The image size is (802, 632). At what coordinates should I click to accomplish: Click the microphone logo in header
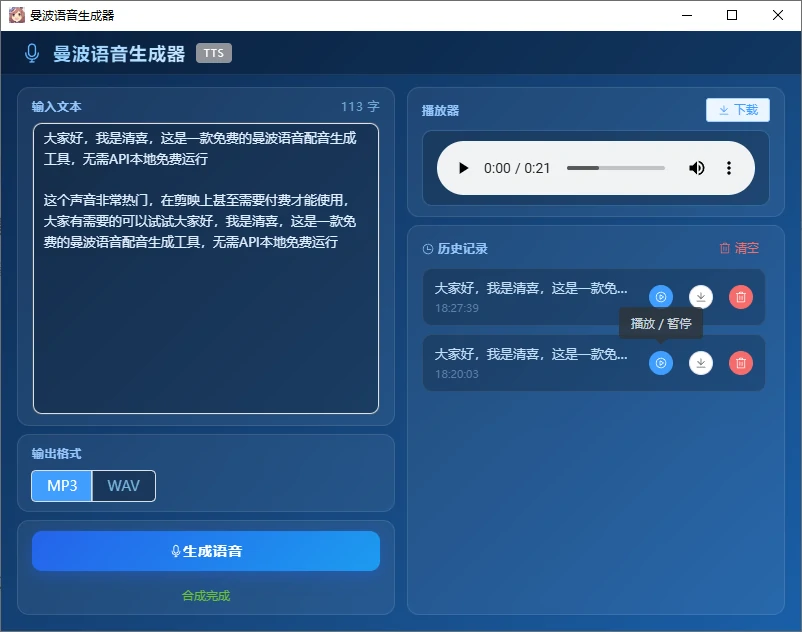(x=33, y=54)
